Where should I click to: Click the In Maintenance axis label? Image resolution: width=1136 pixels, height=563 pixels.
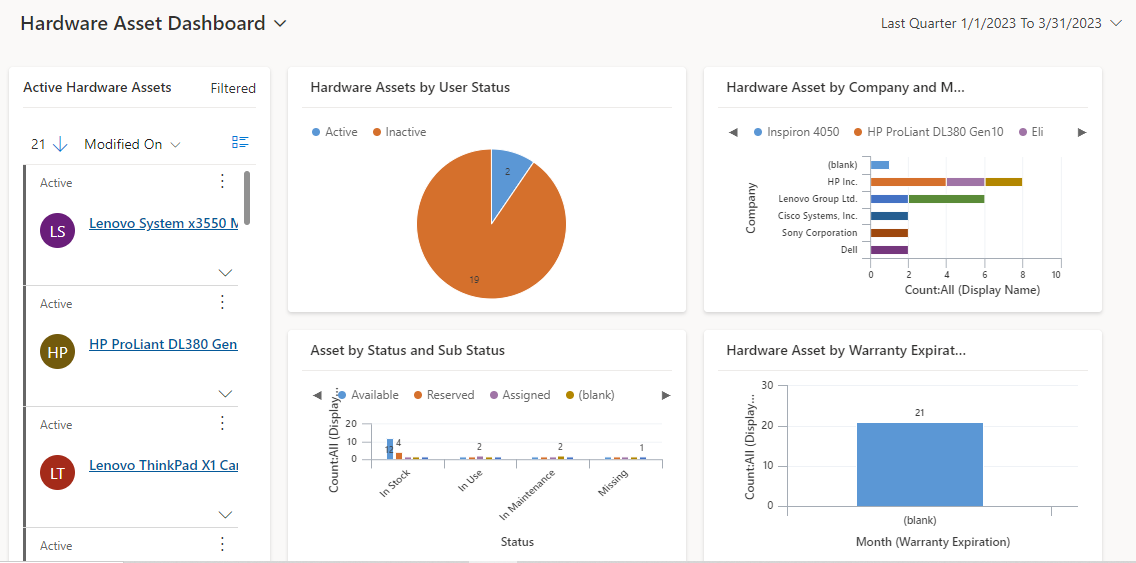(x=528, y=496)
